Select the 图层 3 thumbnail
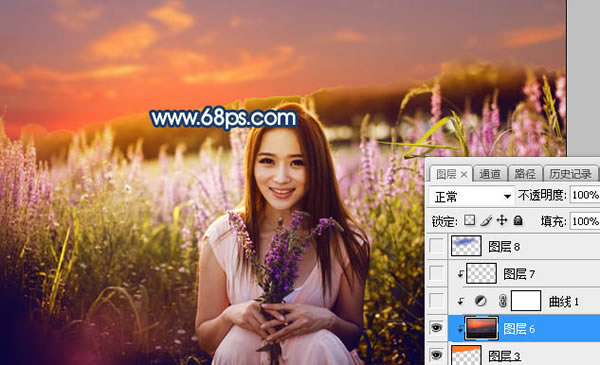 [x=466, y=355]
